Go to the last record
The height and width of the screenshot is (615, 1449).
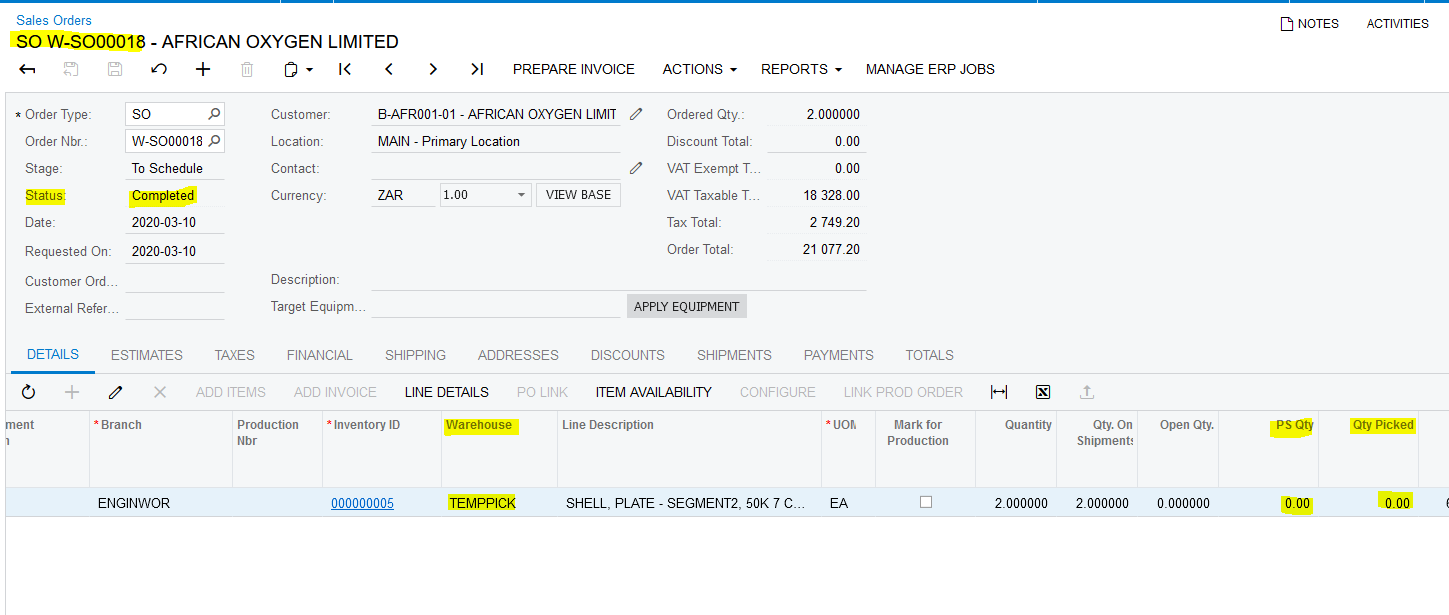coord(477,69)
